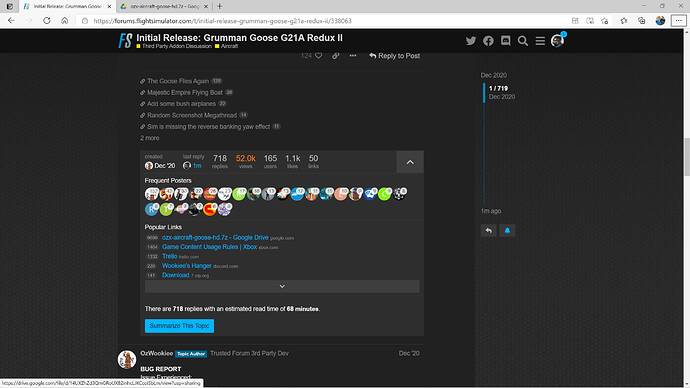This screenshot has height=388, width=690.
Task: Open ozx-aircraft-goose-hd.7z Google Drive link
Action: [x=215, y=238]
